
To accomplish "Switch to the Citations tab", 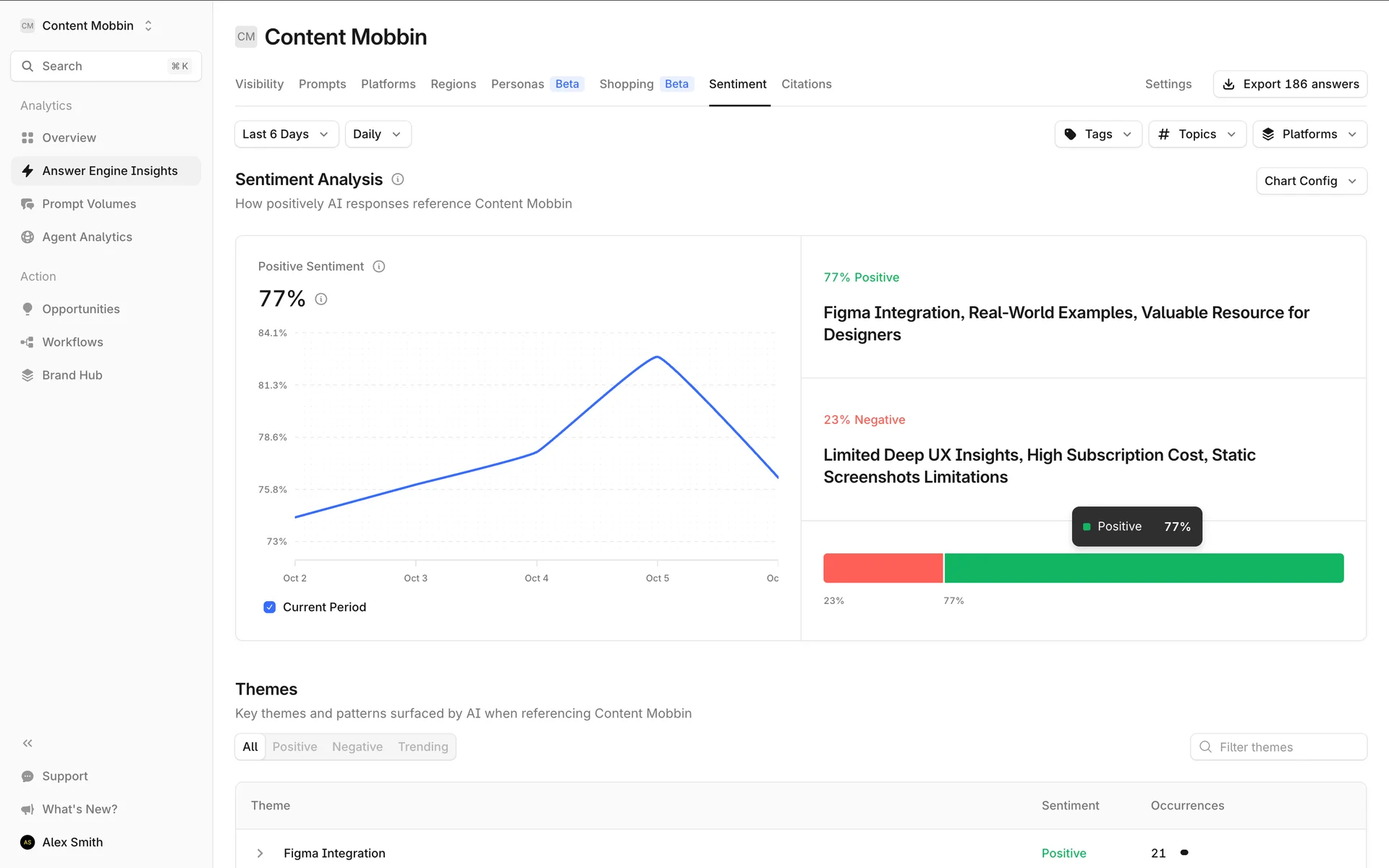I will coord(806,84).
